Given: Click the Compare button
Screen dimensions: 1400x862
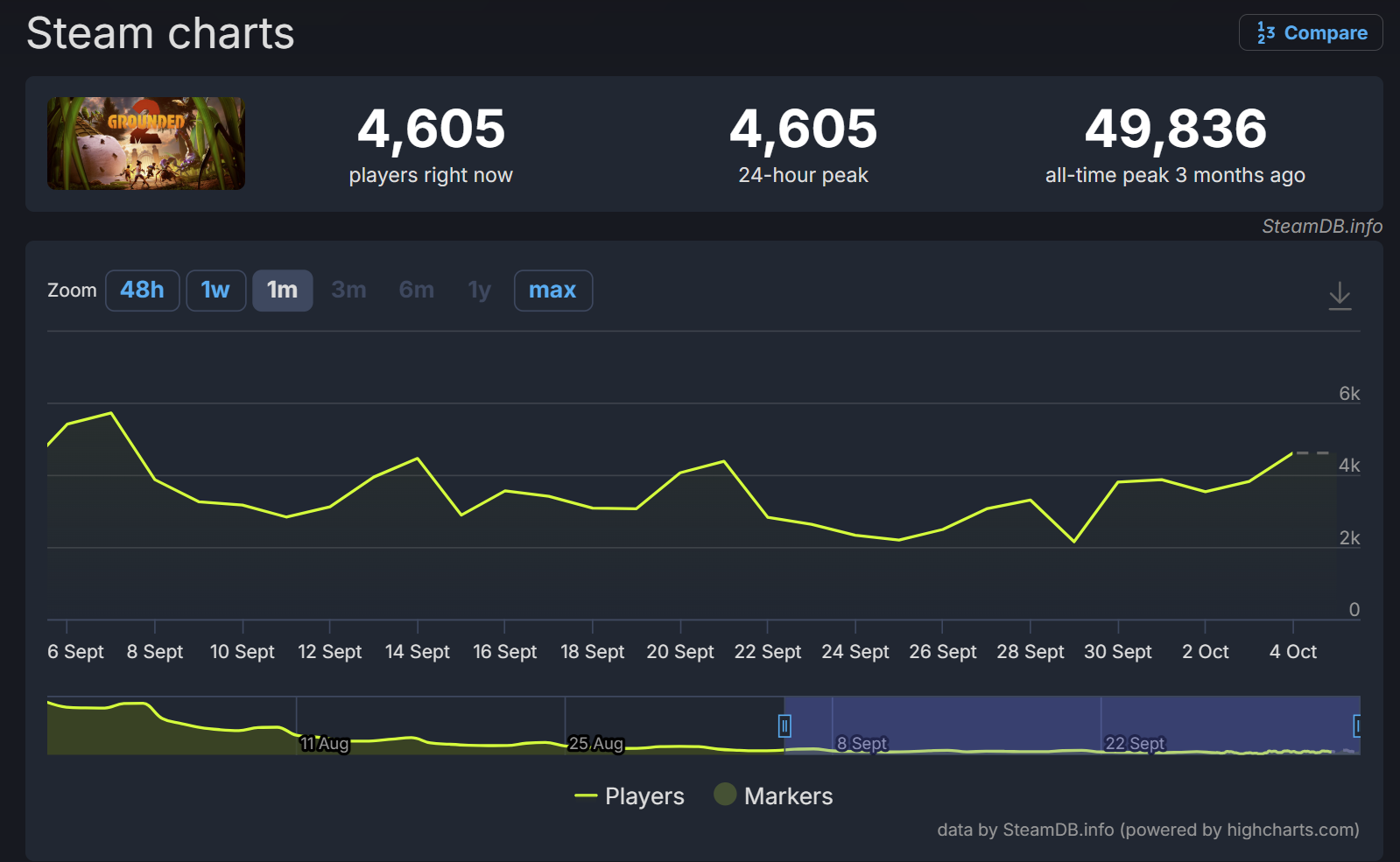Looking at the screenshot, I should (1311, 33).
